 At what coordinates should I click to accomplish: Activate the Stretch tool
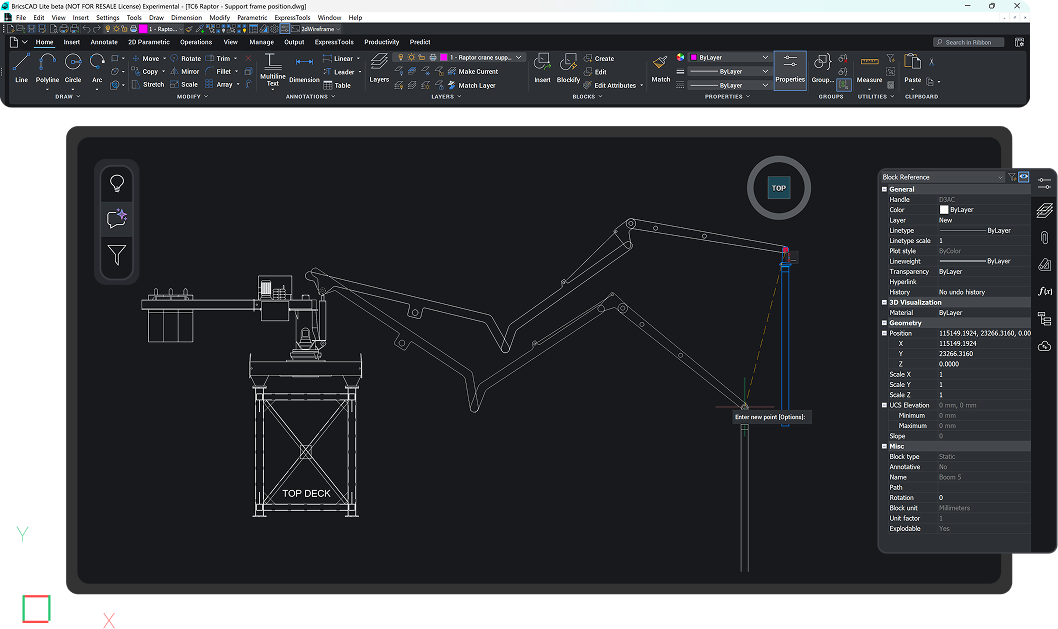click(148, 84)
